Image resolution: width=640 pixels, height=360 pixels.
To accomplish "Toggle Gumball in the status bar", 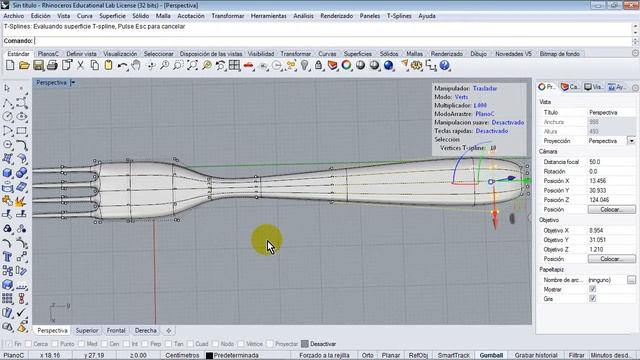I will 491,356.
